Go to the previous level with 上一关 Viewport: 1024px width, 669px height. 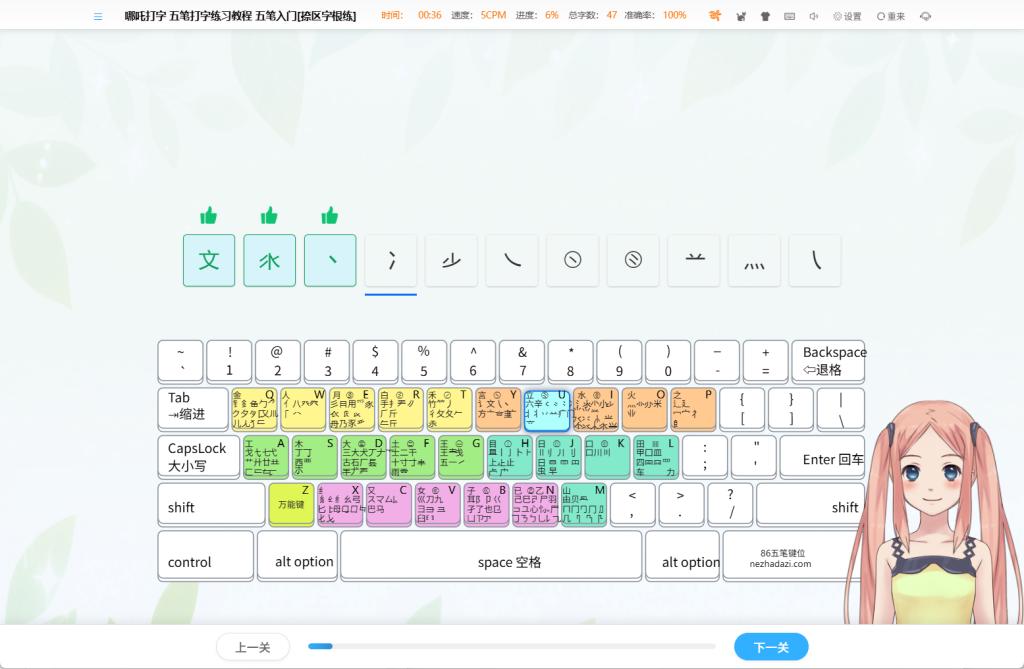coord(252,647)
